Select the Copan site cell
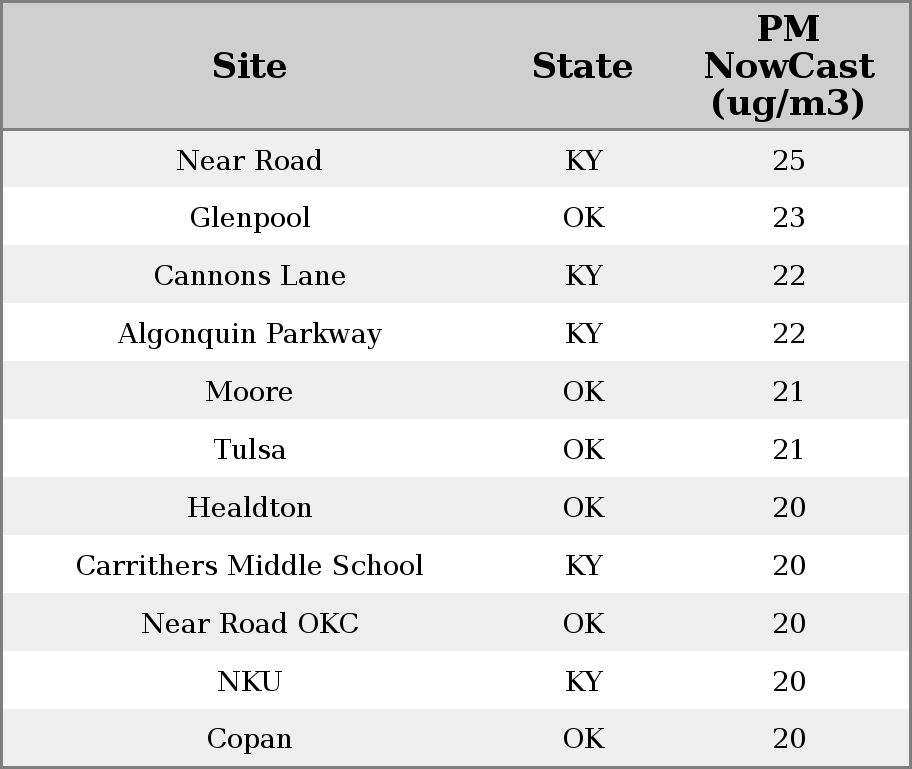 [249, 739]
